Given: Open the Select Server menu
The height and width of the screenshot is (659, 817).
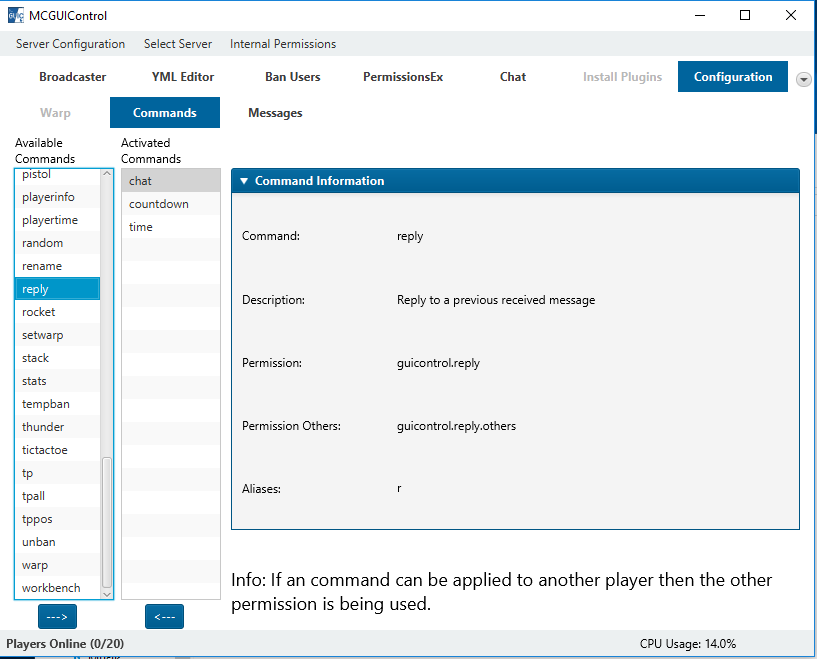Looking at the screenshot, I should tap(178, 44).
